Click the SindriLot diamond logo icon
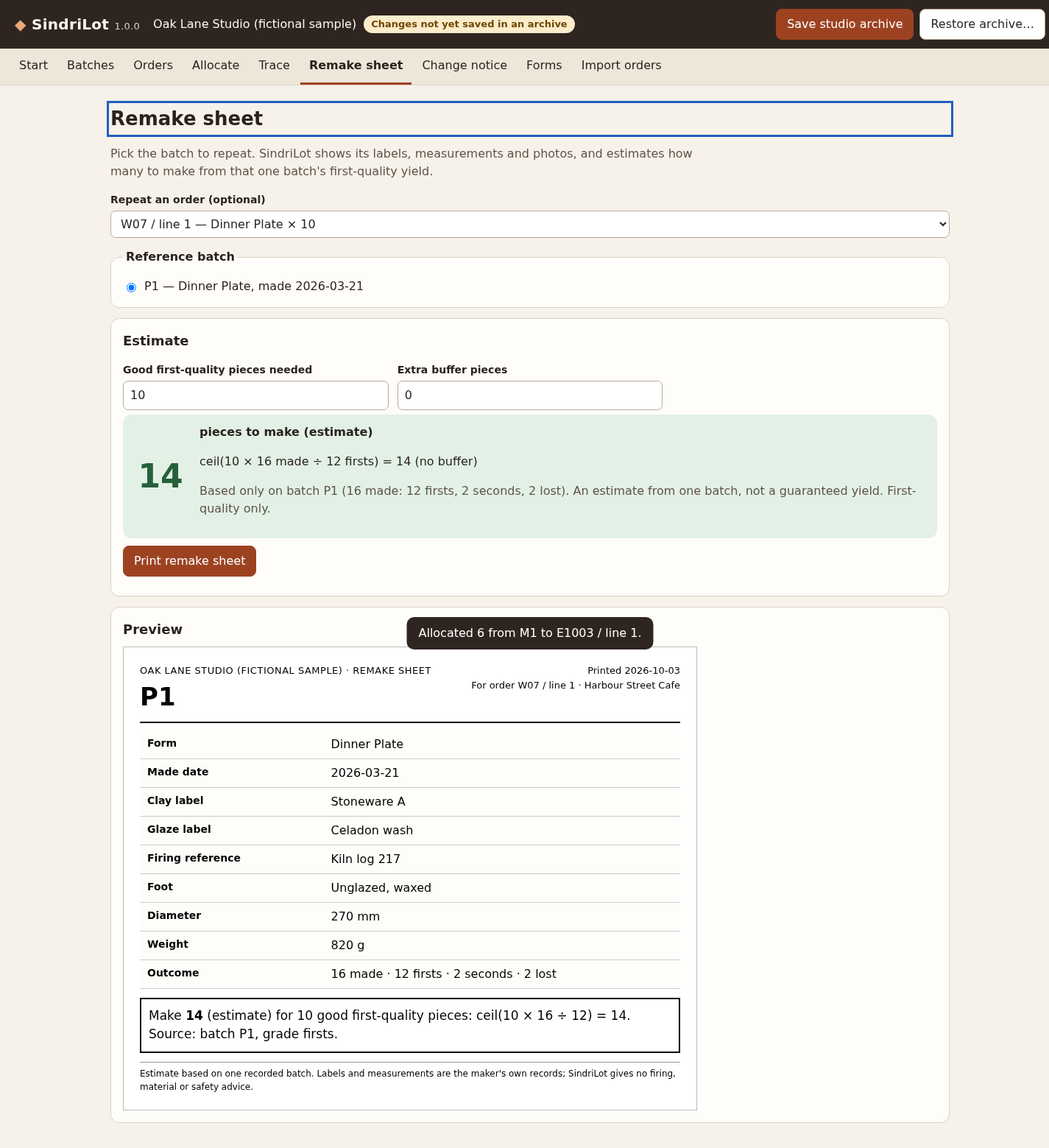Image resolution: width=1049 pixels, height=1148 pixels. (x=21, y=25)
